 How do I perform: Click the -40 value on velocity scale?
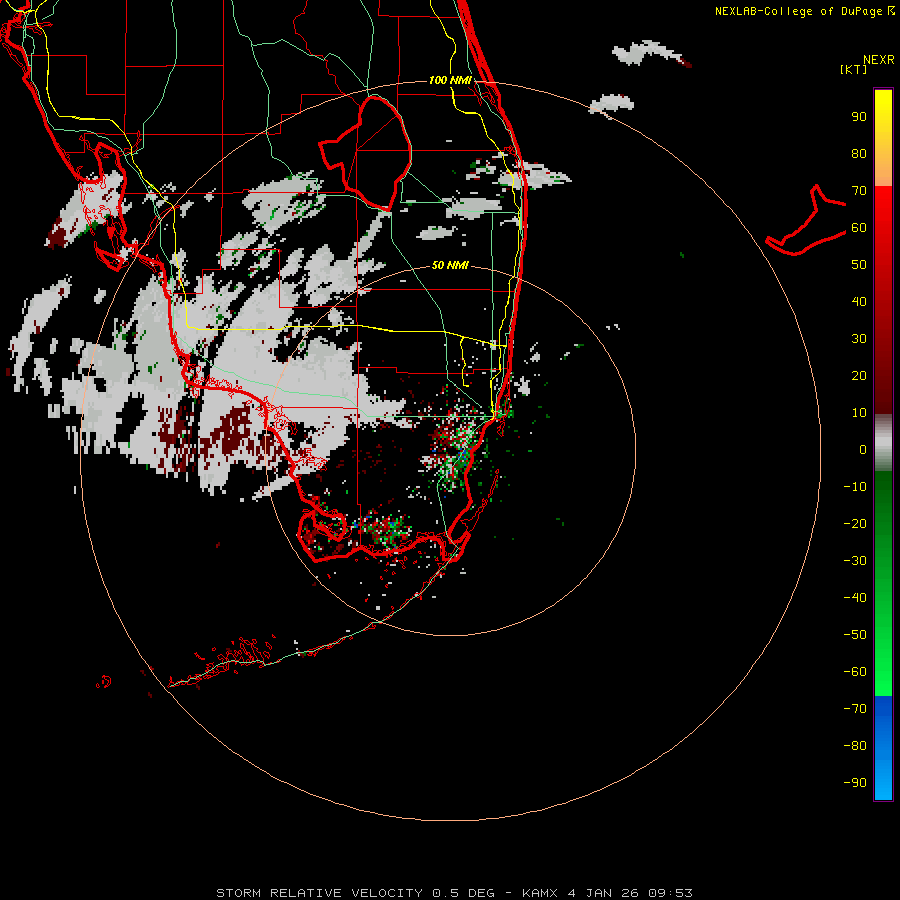(x=855, y=598)
